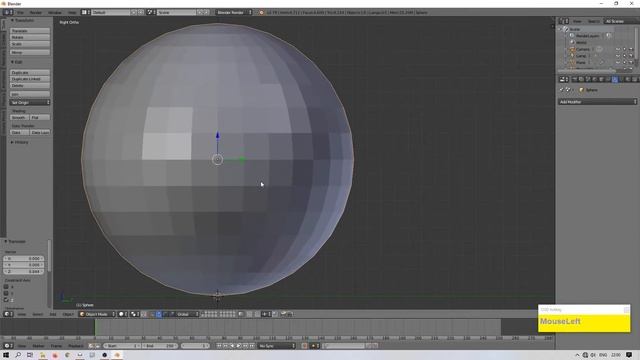Open the timeline Marker menu
640x360 pixels.
tap(38, 346)
